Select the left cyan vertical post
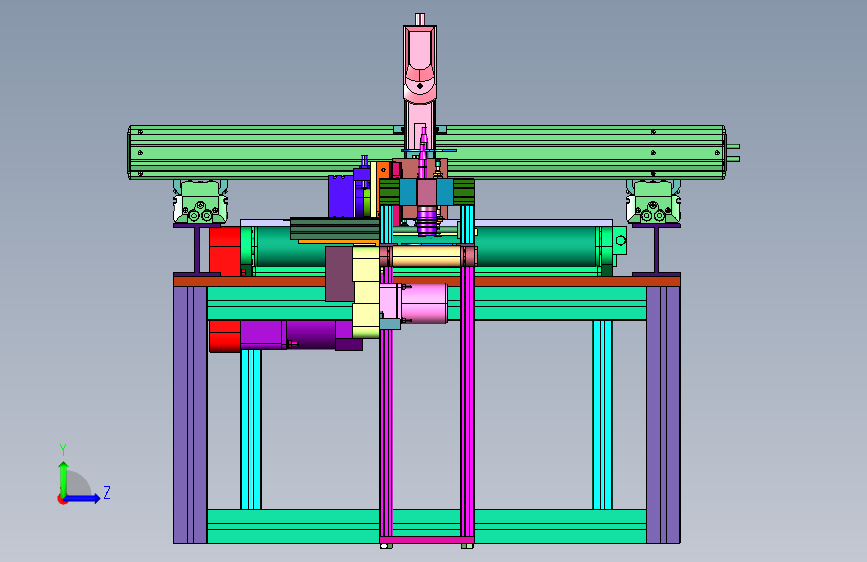 point(250,429)
